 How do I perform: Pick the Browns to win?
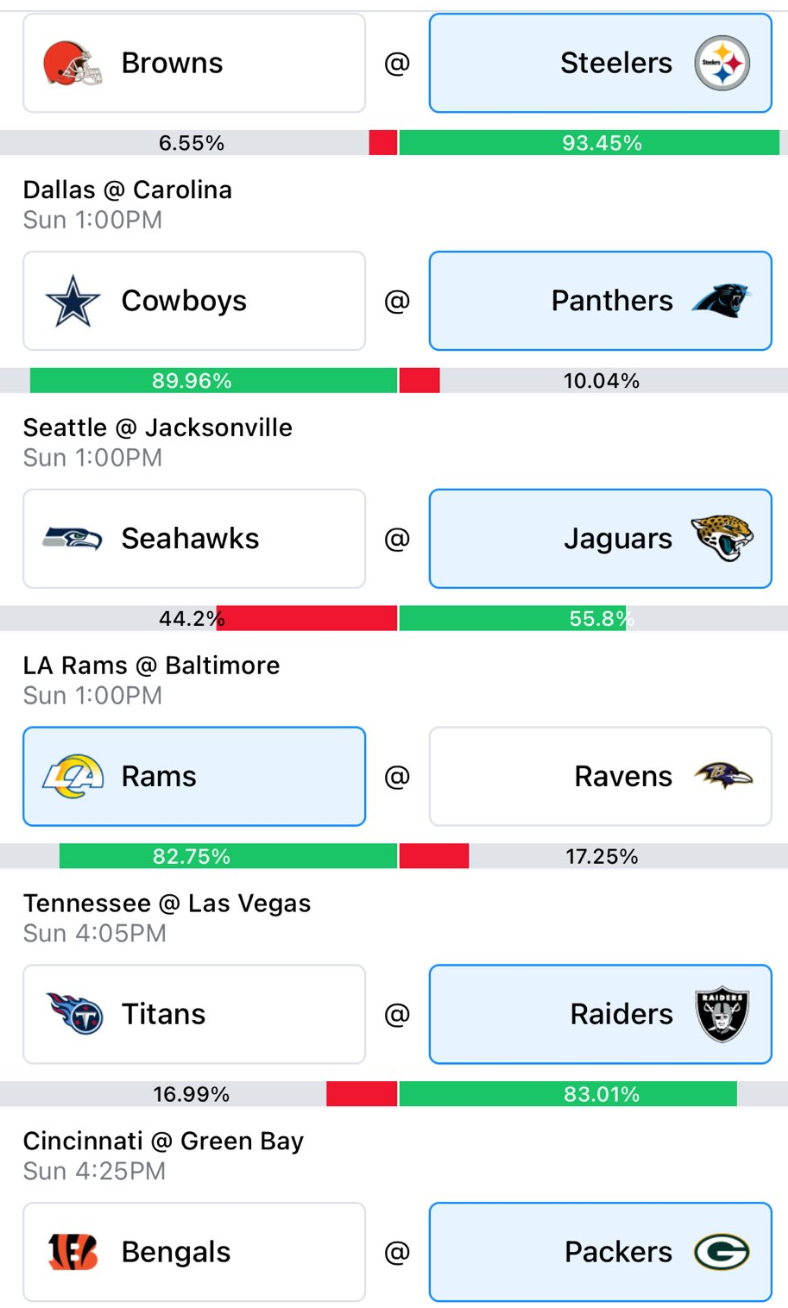pyautogui.click(x=194, y=63)
